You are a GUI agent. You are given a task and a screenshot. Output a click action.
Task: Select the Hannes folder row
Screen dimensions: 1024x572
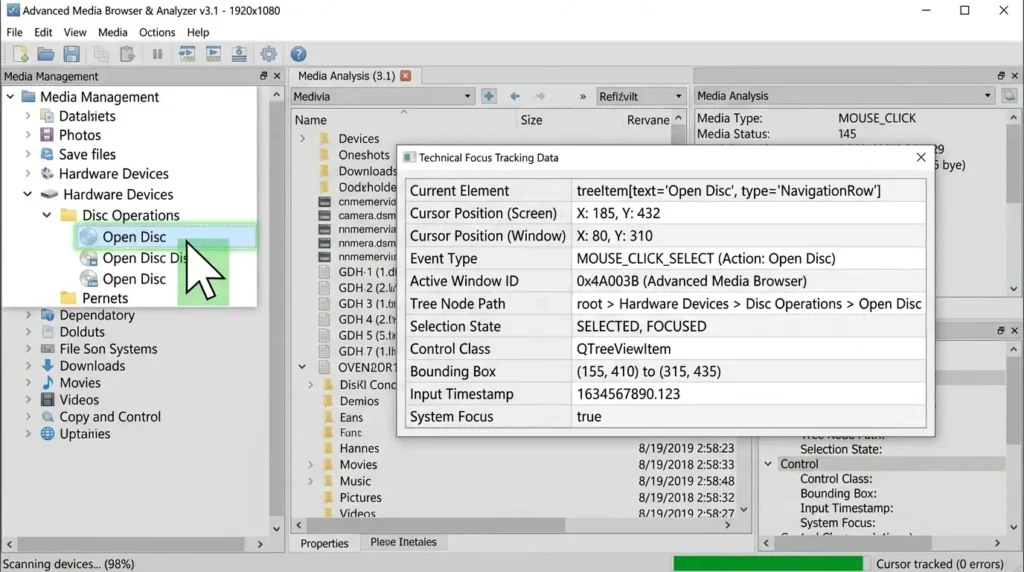(x=359, y=449)
